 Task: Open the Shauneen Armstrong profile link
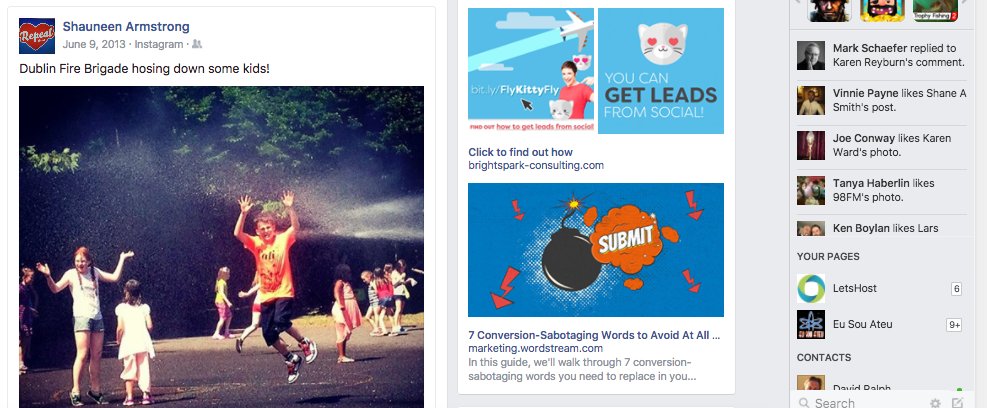[x=126, y=26]
